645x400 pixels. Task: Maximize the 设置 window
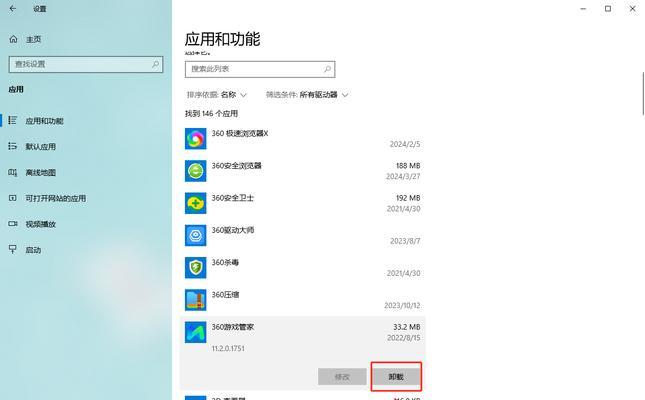coord(608,8)
